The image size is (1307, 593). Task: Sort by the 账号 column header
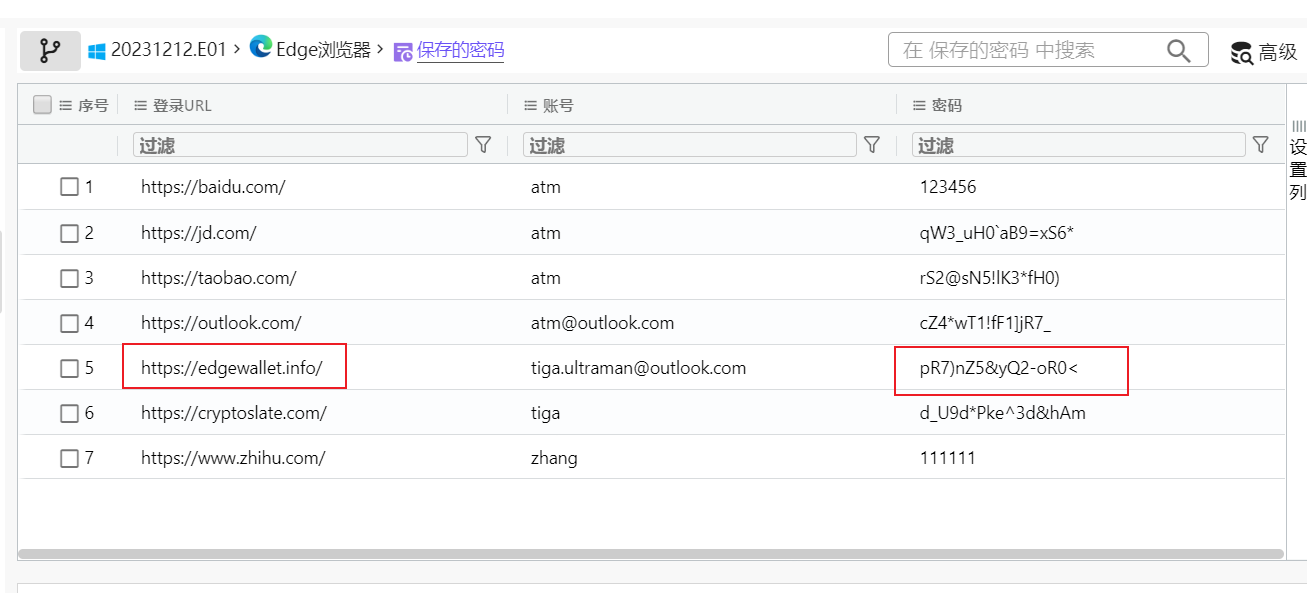[558, 105]
